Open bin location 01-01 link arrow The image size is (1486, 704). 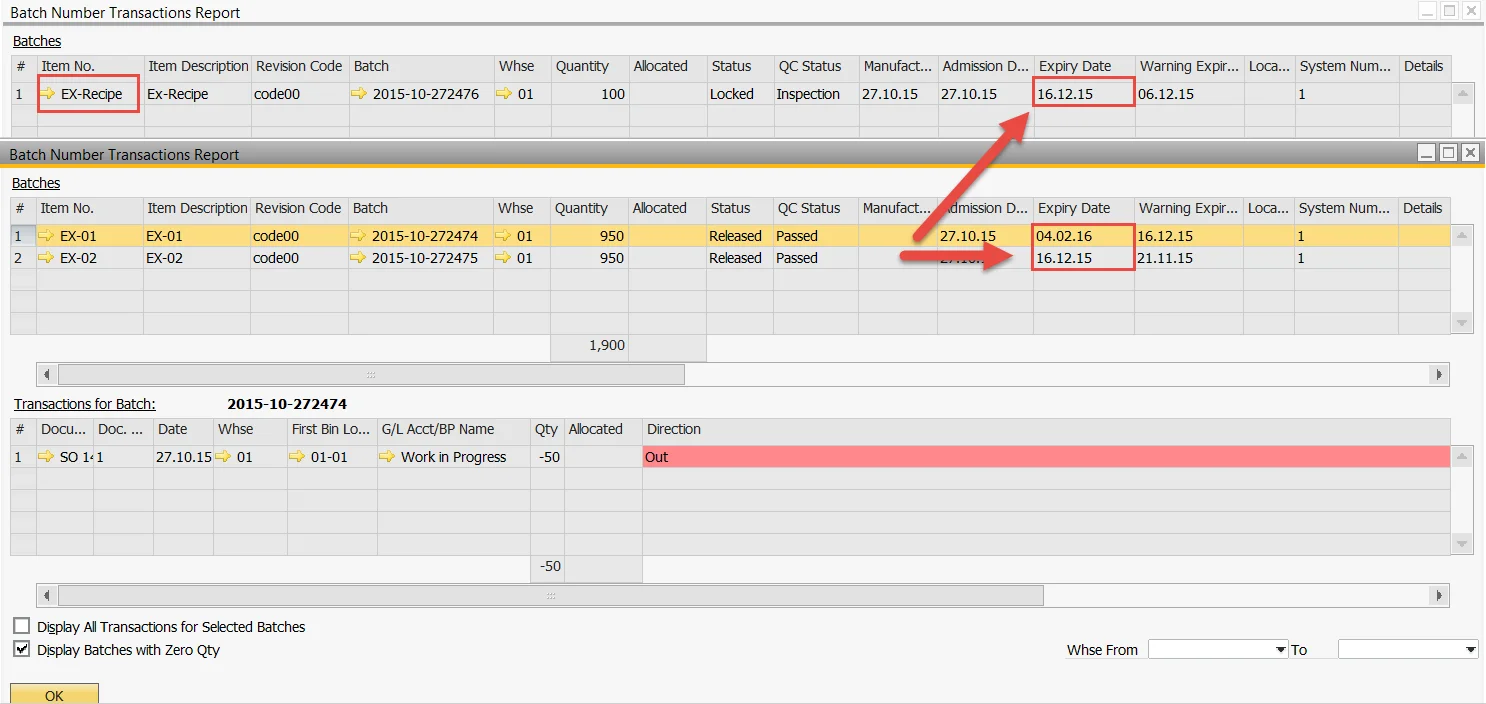pos(298,457)
